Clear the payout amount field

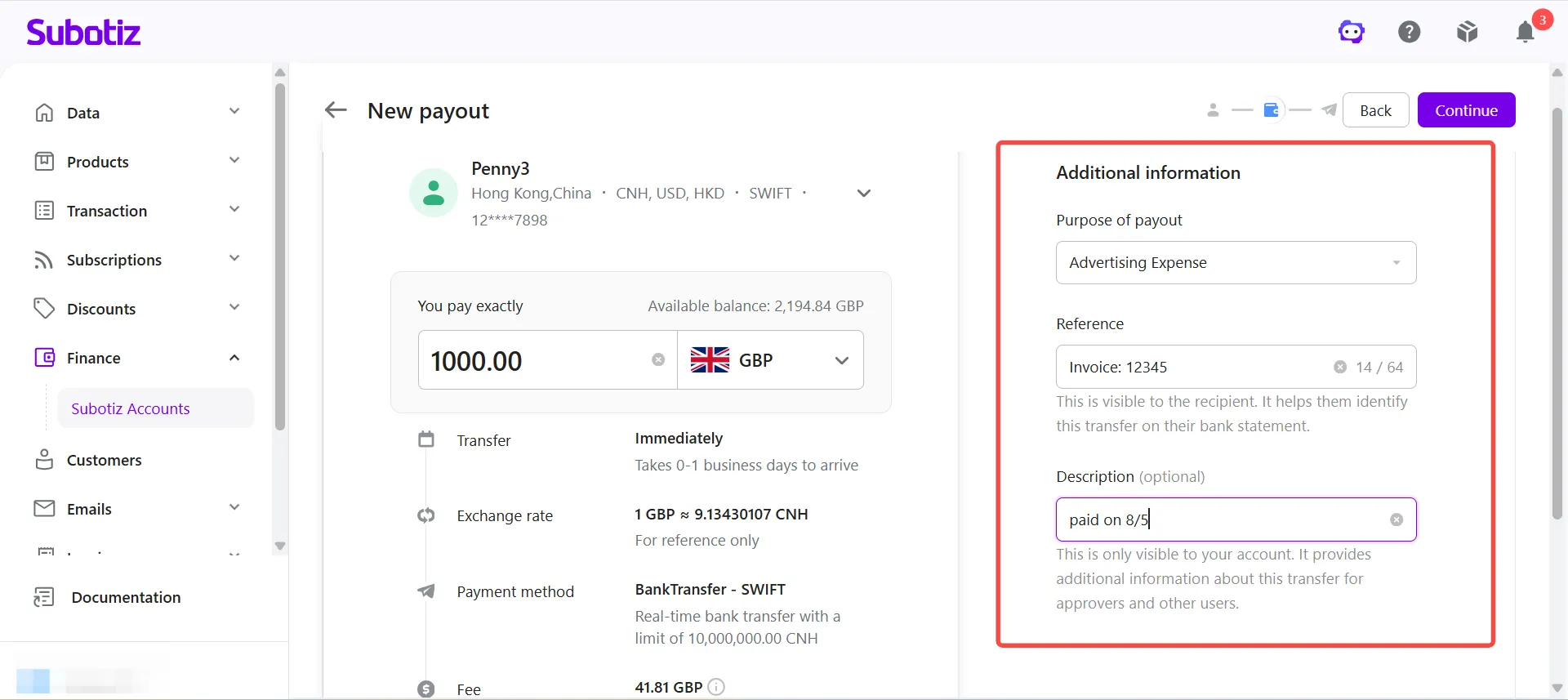coord(658,360)
